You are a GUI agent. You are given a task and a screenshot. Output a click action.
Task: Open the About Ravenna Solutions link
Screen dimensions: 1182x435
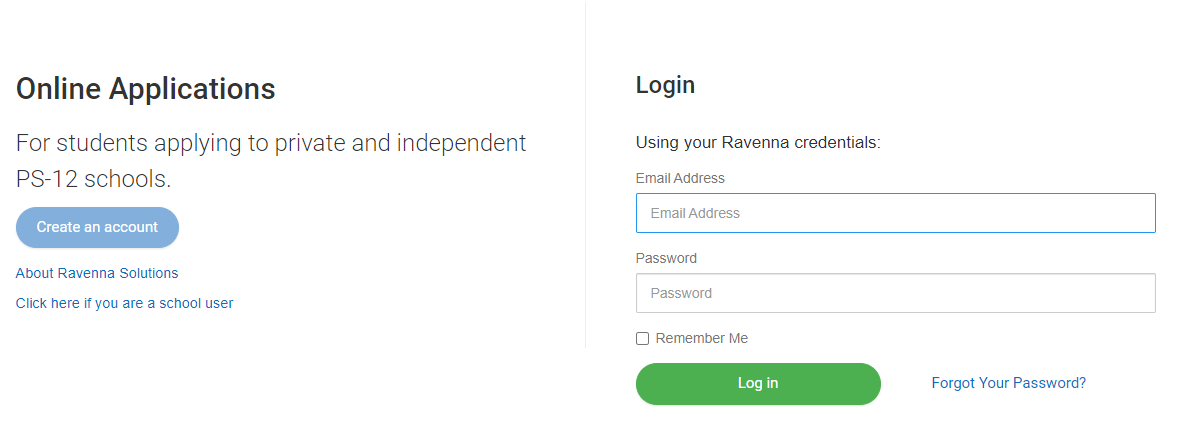[x=97, y=273]
